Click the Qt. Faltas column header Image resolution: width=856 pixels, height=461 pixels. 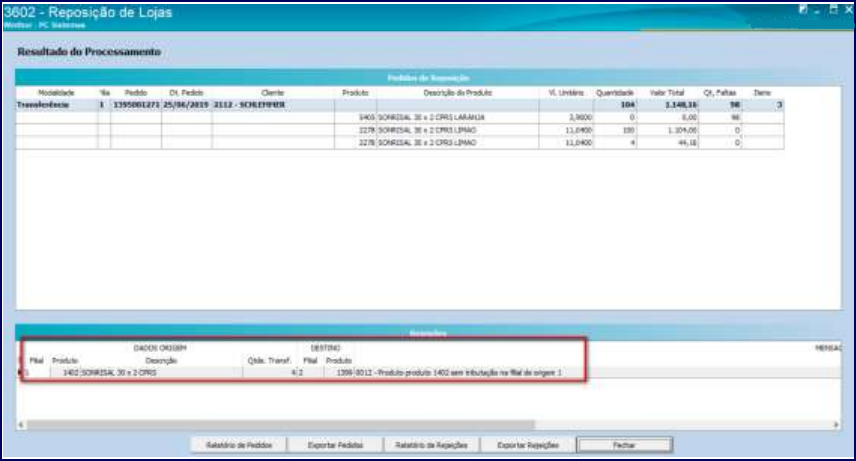(x=720, y=93)
